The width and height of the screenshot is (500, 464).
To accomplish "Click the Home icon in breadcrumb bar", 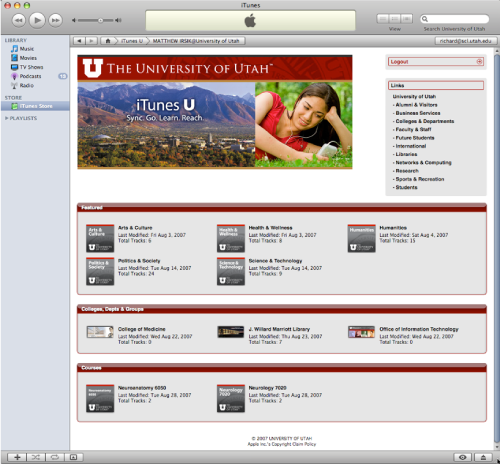I will point(108,41).
